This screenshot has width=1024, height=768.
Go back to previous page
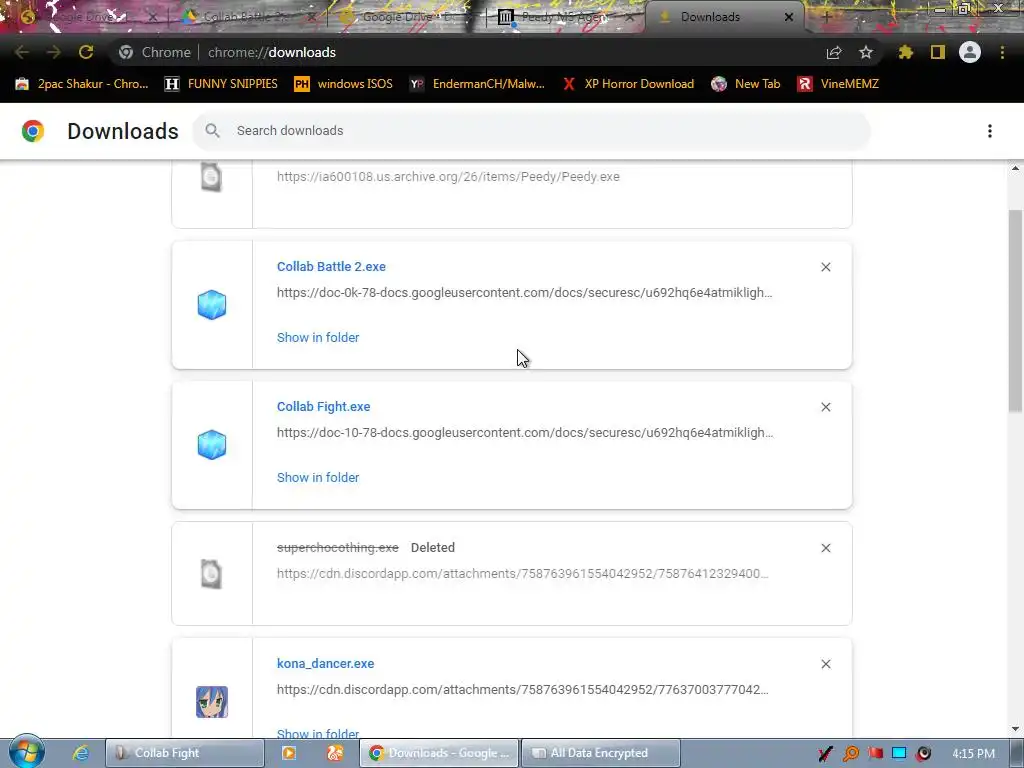tap(22, 52)
